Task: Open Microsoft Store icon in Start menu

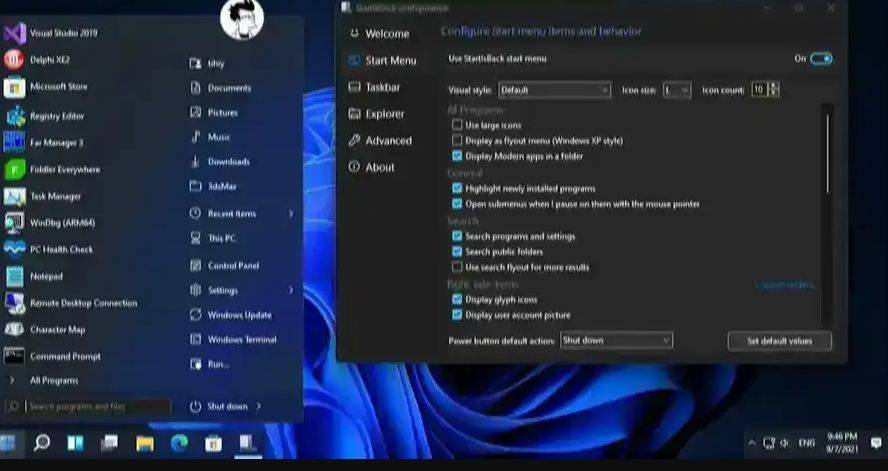Action: pos(14,87)
